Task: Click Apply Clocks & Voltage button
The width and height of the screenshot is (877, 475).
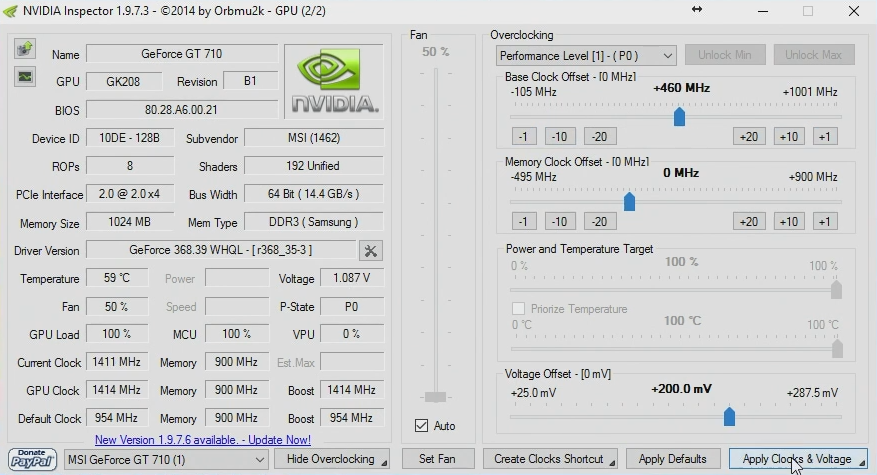Action: point(798,459)
